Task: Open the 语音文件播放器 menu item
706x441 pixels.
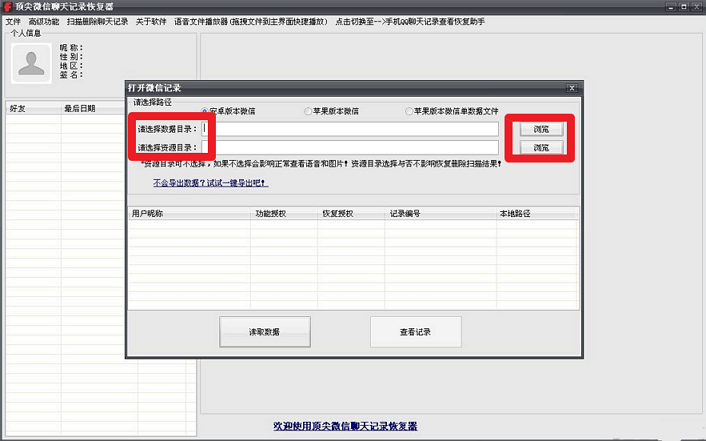Action: tap(251, 22)
